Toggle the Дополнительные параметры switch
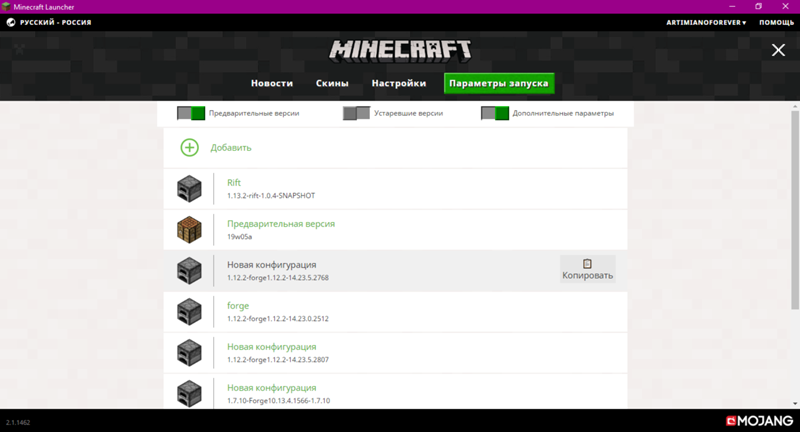 tap(495, 113)
